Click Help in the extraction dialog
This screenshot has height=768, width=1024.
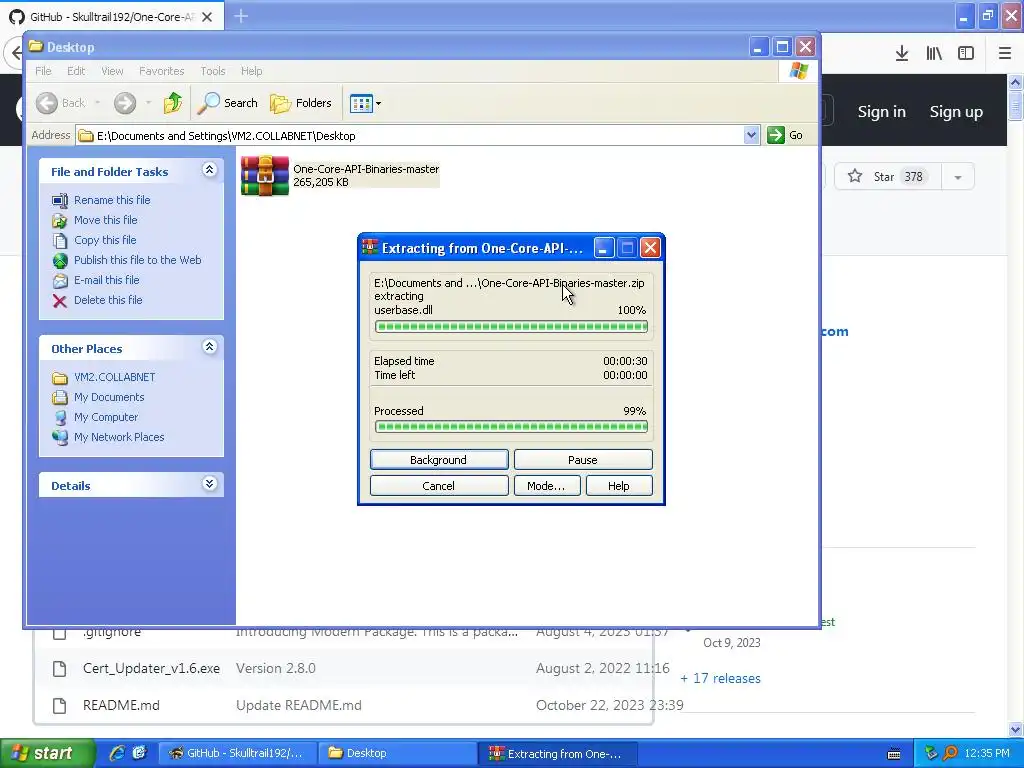pos(618,486)
